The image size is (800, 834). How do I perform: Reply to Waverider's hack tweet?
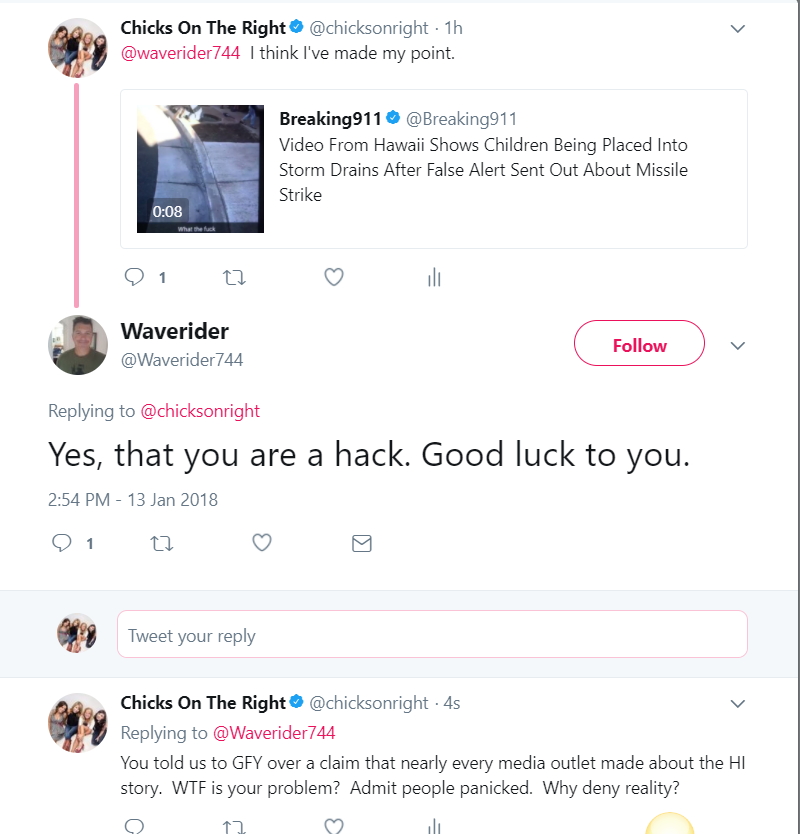[x=62, y=543]
